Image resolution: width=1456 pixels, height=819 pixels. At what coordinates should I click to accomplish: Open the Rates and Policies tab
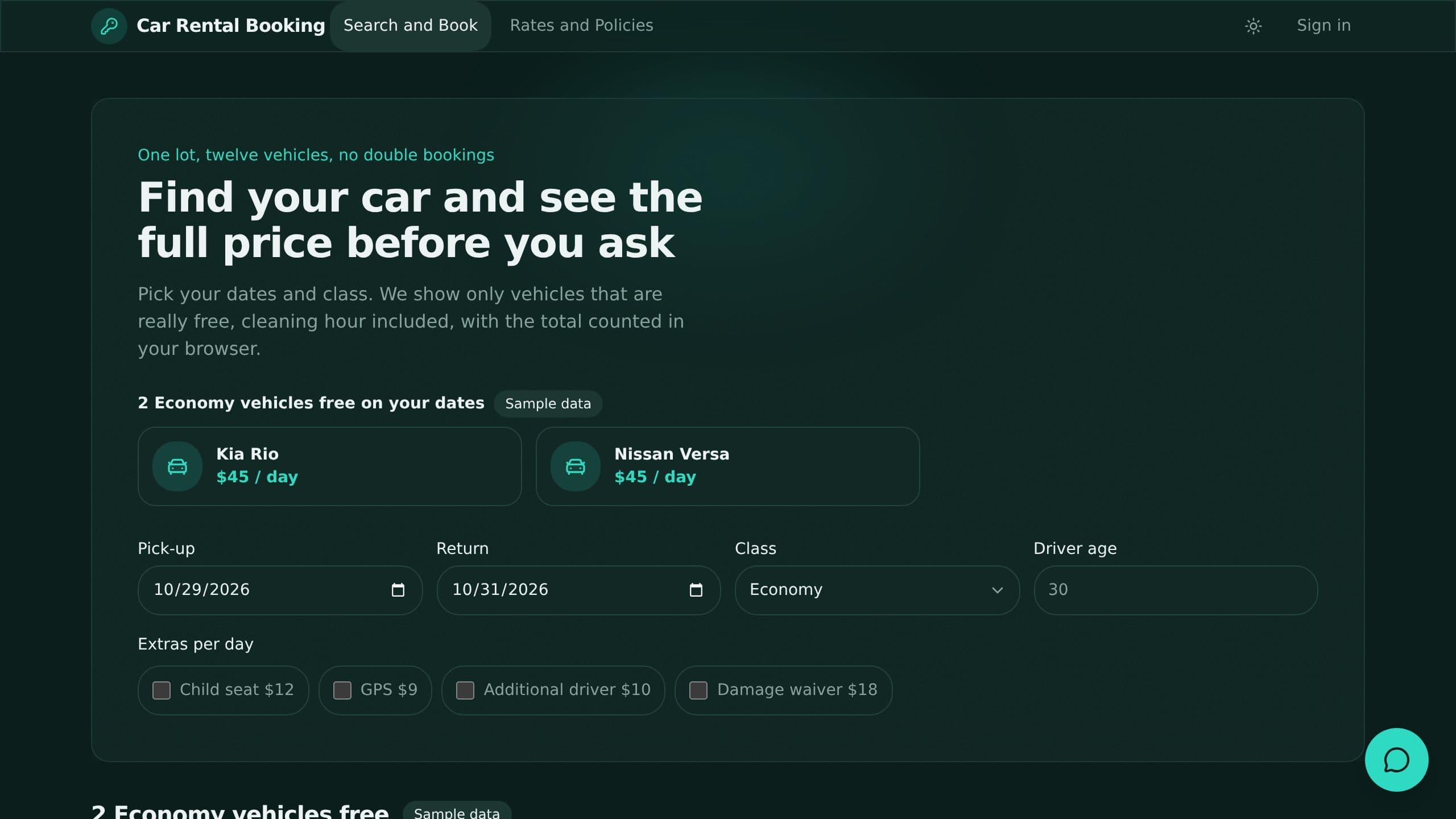click(x=581, y=26)
